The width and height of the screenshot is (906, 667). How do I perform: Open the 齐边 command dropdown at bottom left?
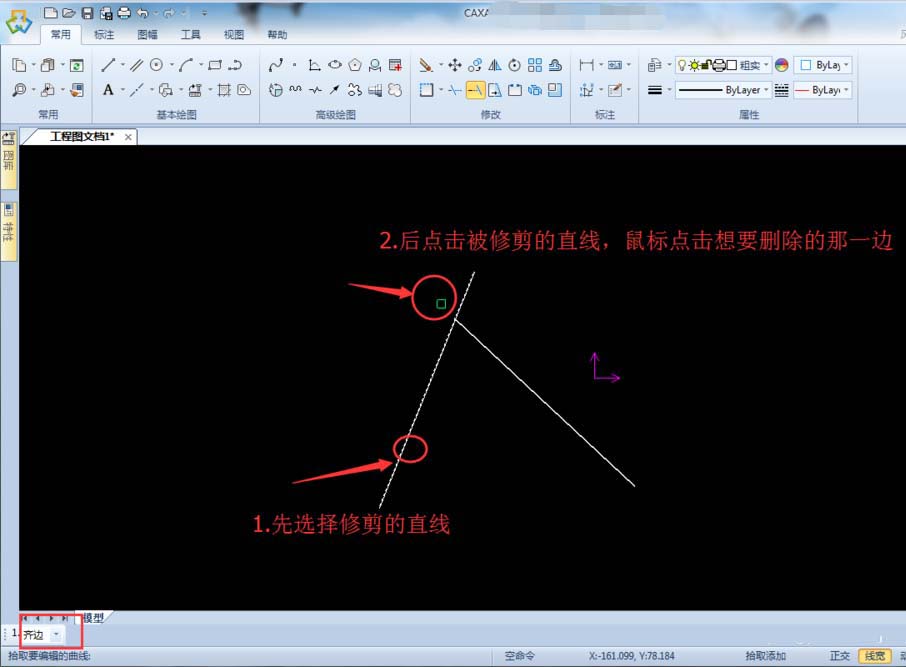pyautogui.click(x=56, y=634)
